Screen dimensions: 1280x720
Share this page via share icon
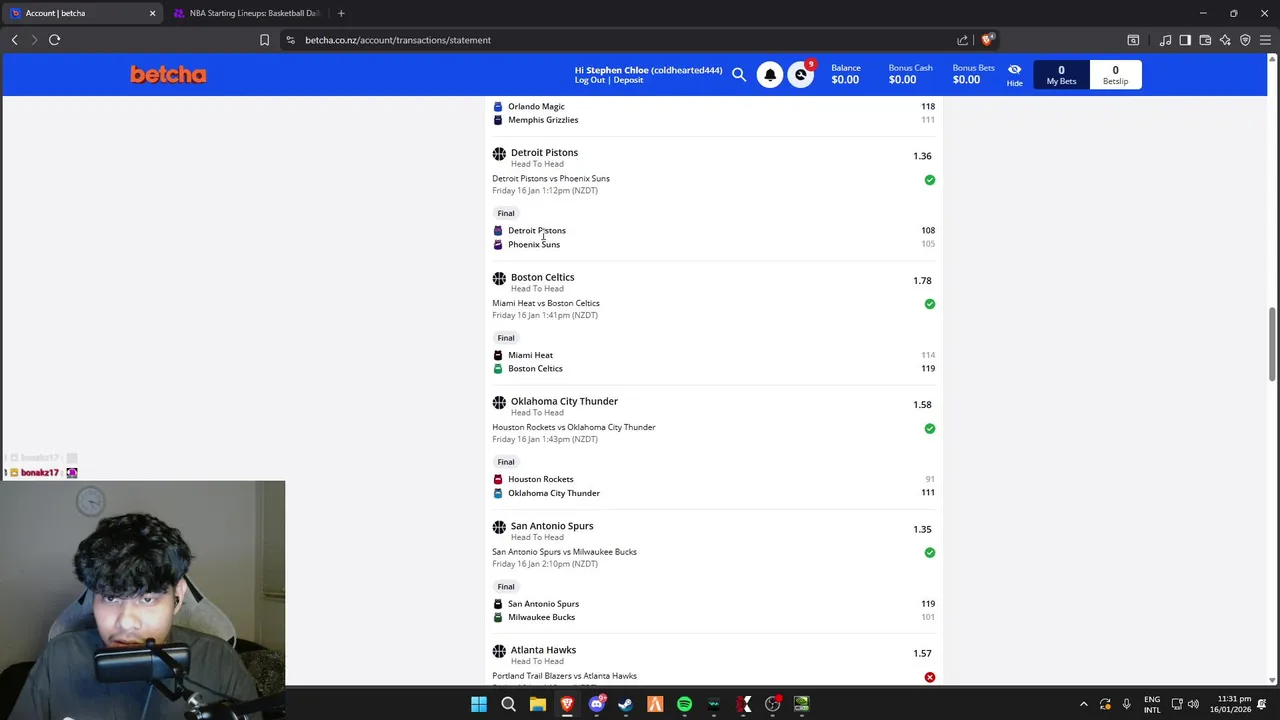point(962,40)
